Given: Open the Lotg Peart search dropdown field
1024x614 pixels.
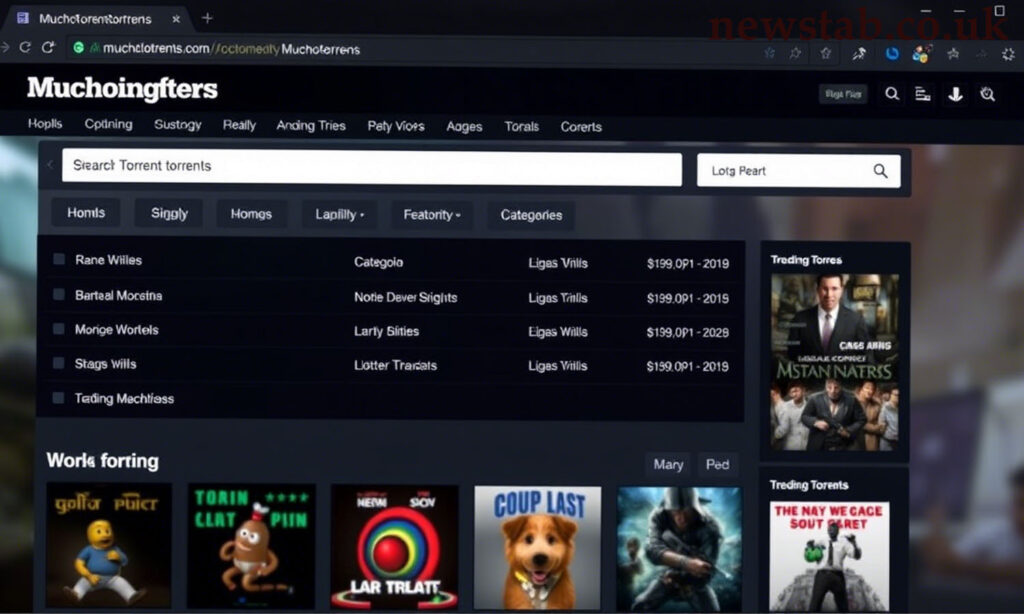Looking at the screenshot, I should (780, 171).
